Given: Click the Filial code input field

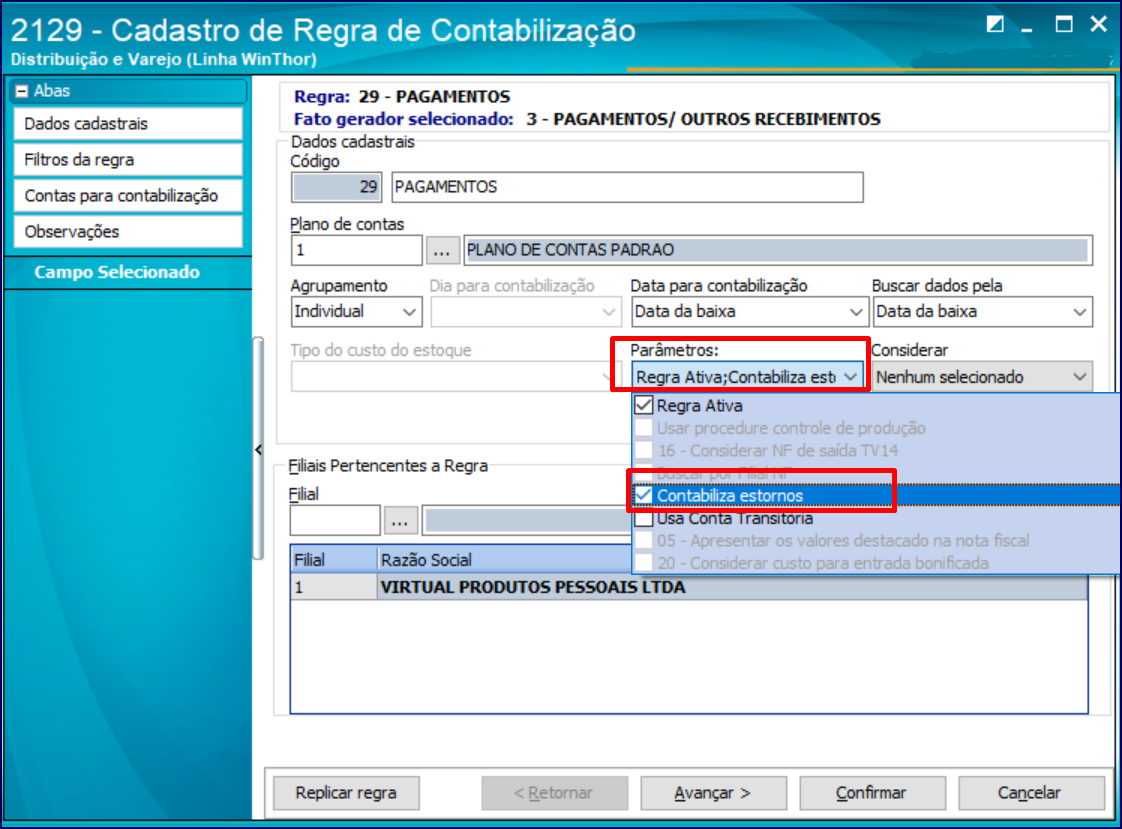Looking at the screenshot, I should tap(335, 521).
